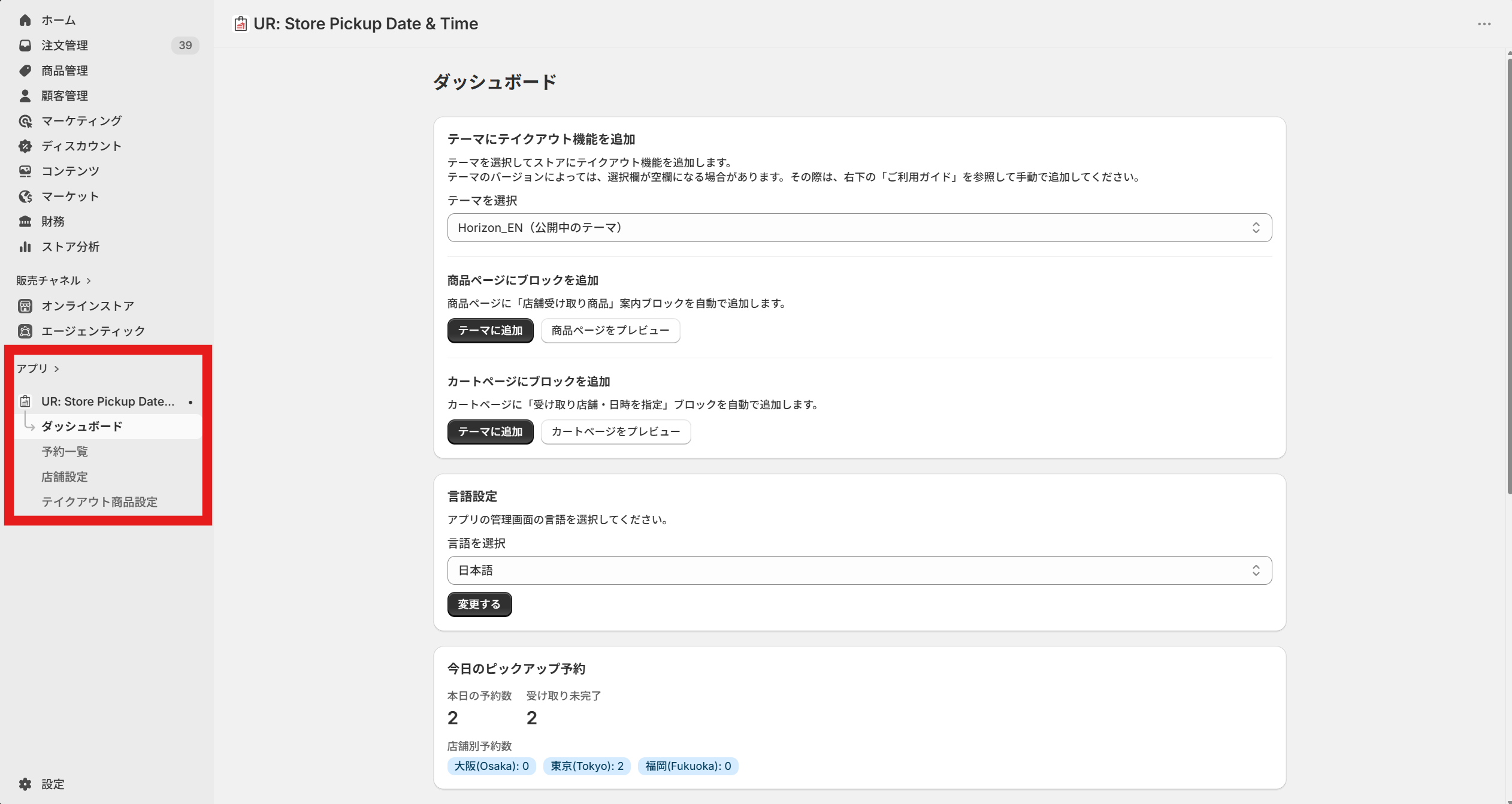This screenshot has height=804, width=1512.
Task: Click the Finance (財務) bank icon
Action: 25,222
